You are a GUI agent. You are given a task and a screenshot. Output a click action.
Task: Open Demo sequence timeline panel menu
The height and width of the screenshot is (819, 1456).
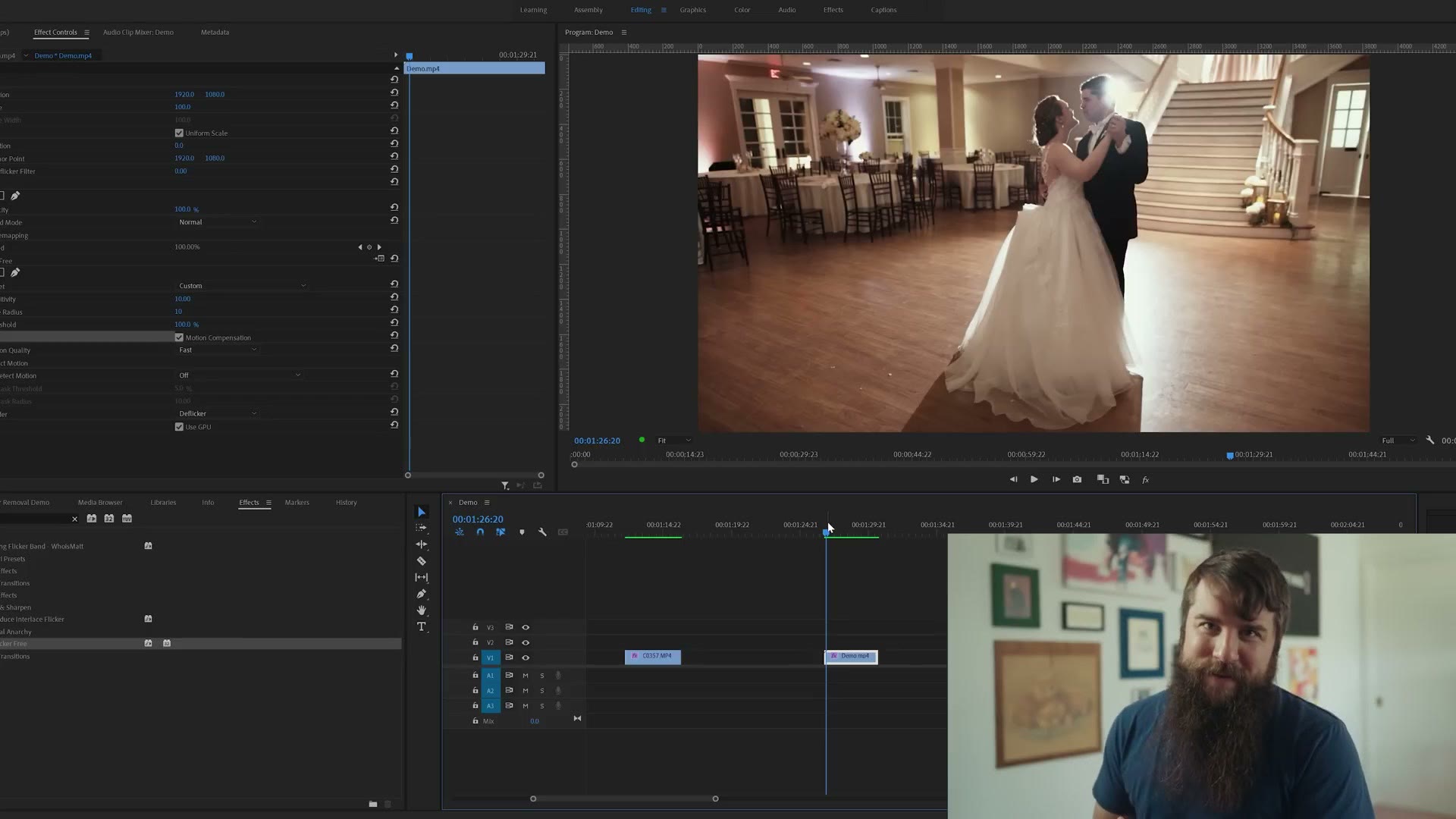pyautogui.click(x=487, y=502)
